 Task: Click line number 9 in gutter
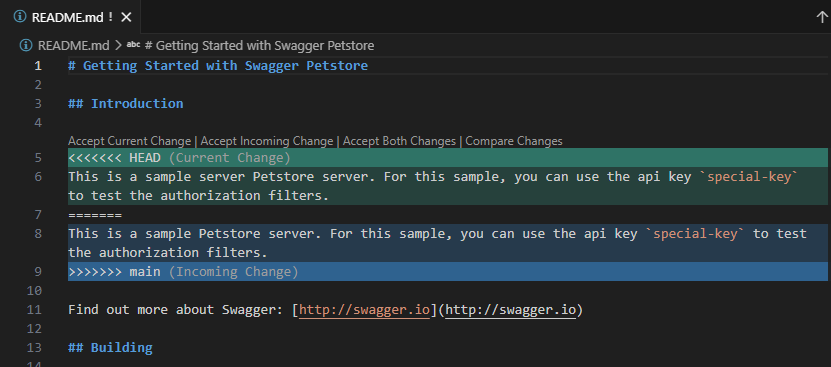pos(38,272)
